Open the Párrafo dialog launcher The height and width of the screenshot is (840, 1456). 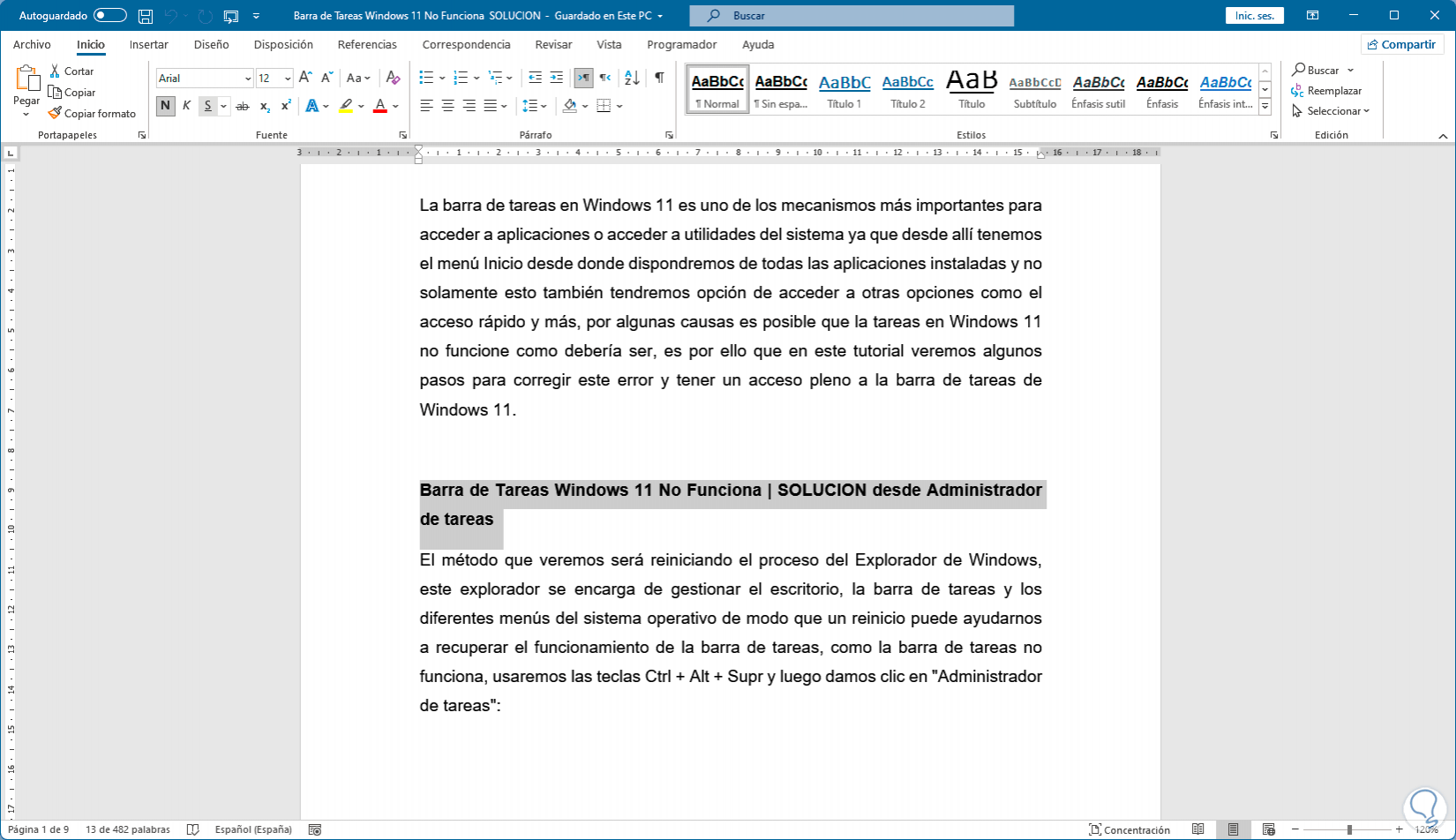pyautogui.click(x=669, y=135)
